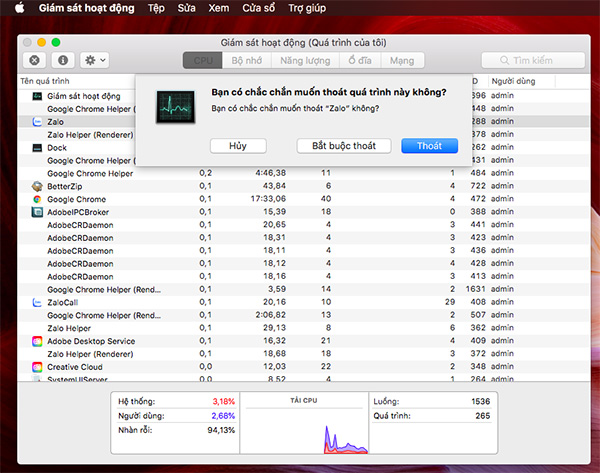Select Google Chrome Helper (Rend... row PID 1631
Screen dimensions: 600x473
point(305,289)
